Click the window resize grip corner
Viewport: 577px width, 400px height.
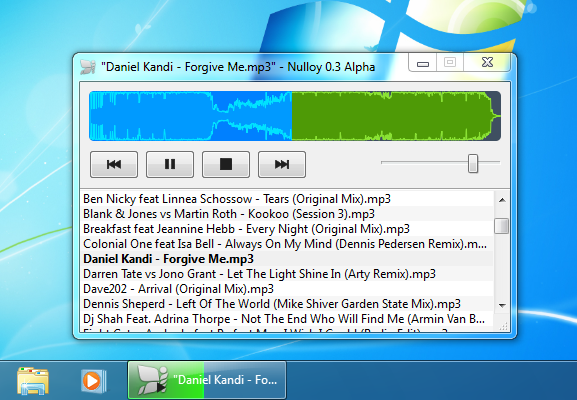[x=504, y=326]
